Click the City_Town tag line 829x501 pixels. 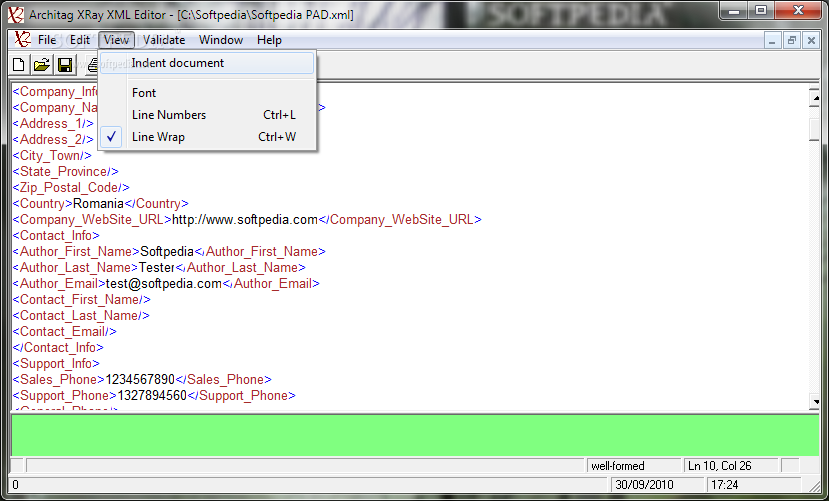click(x=52, y=155)
